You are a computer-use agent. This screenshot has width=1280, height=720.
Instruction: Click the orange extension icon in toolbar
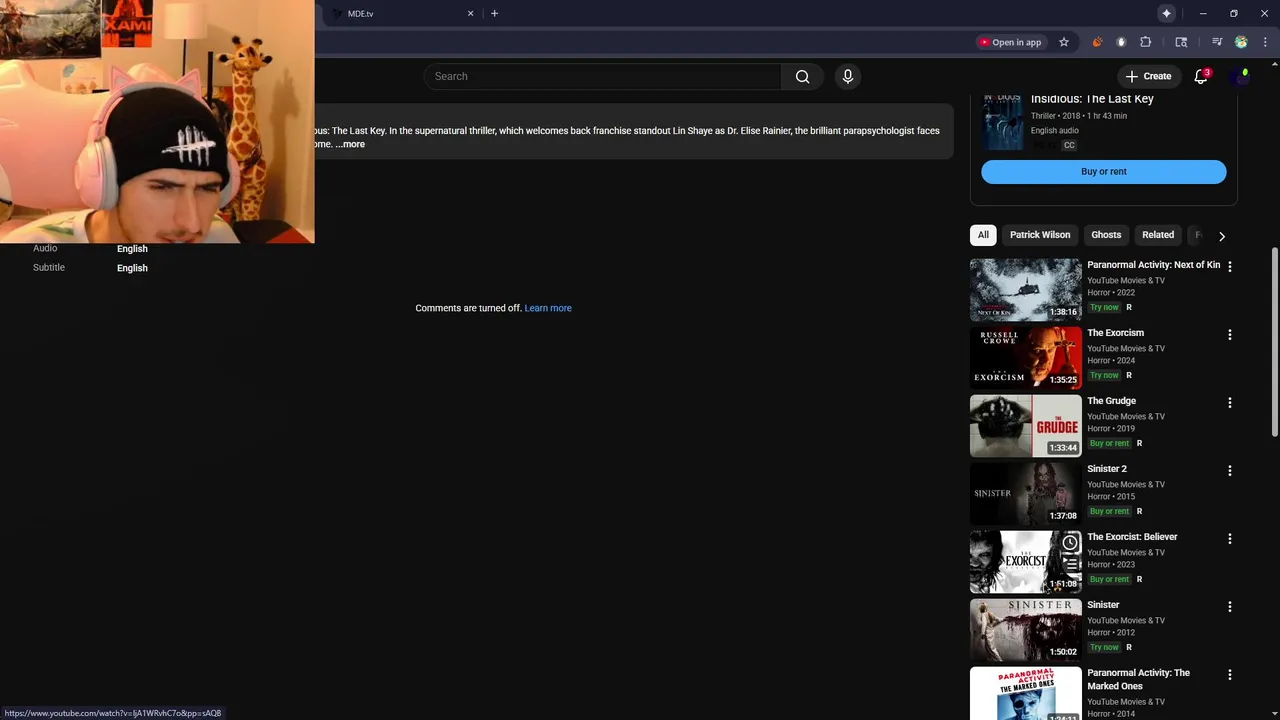click(x=1097, y=42)
